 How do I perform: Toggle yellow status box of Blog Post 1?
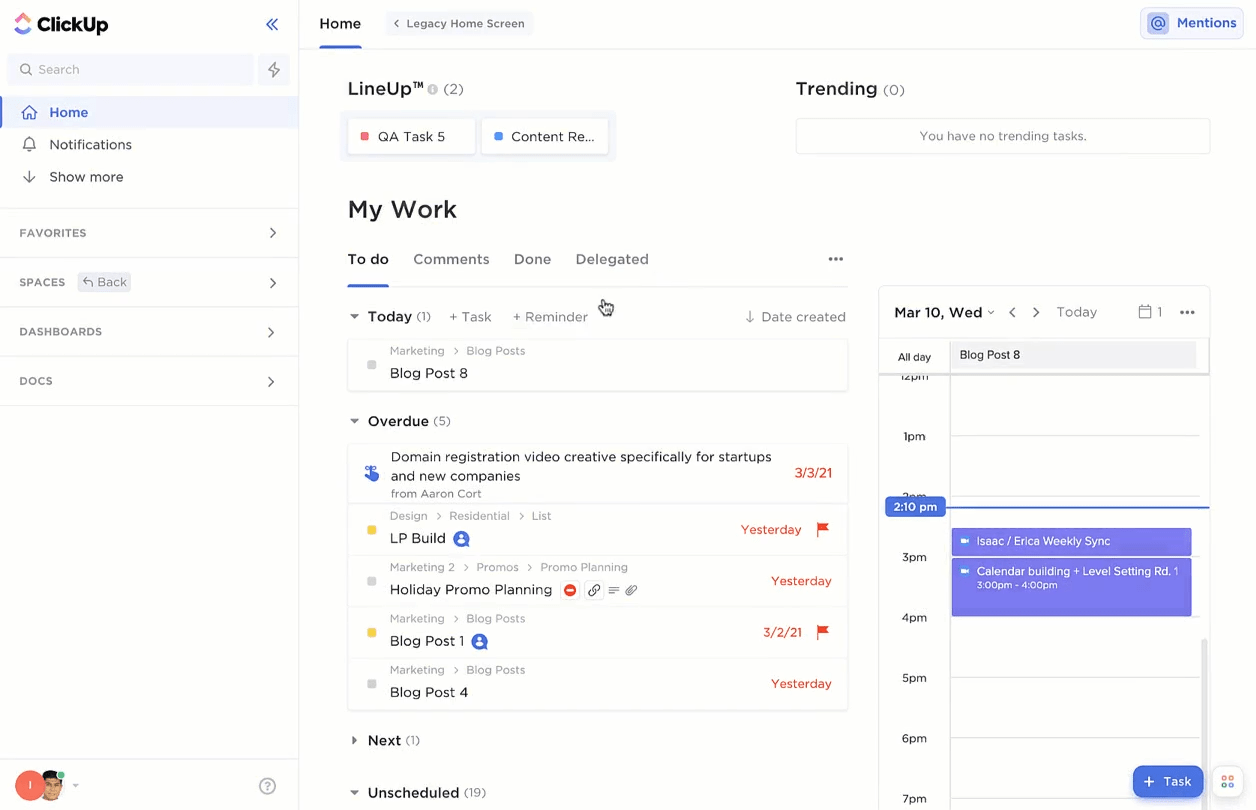pos(372,633)
